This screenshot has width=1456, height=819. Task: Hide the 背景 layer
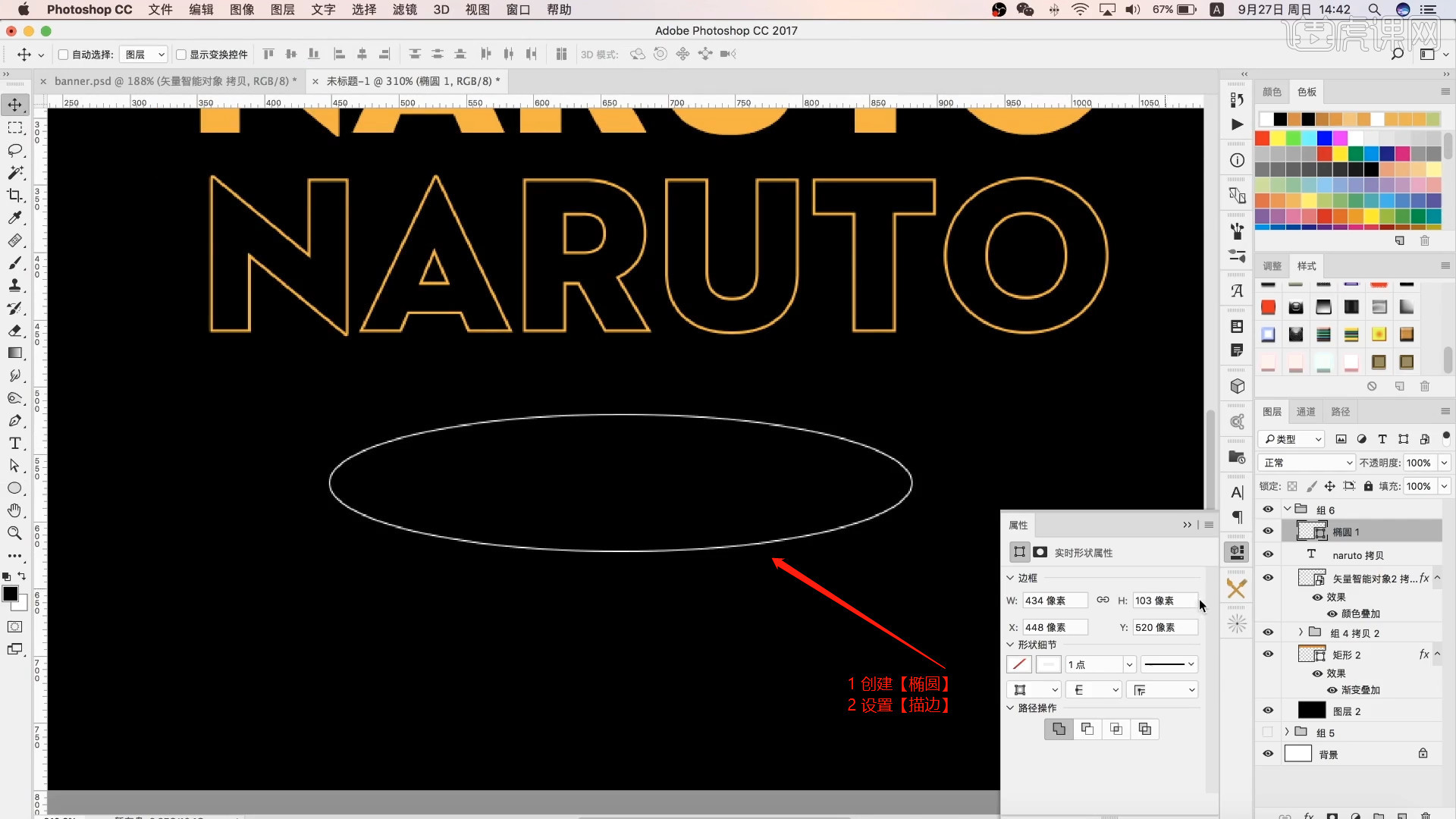coord(1268,754)
